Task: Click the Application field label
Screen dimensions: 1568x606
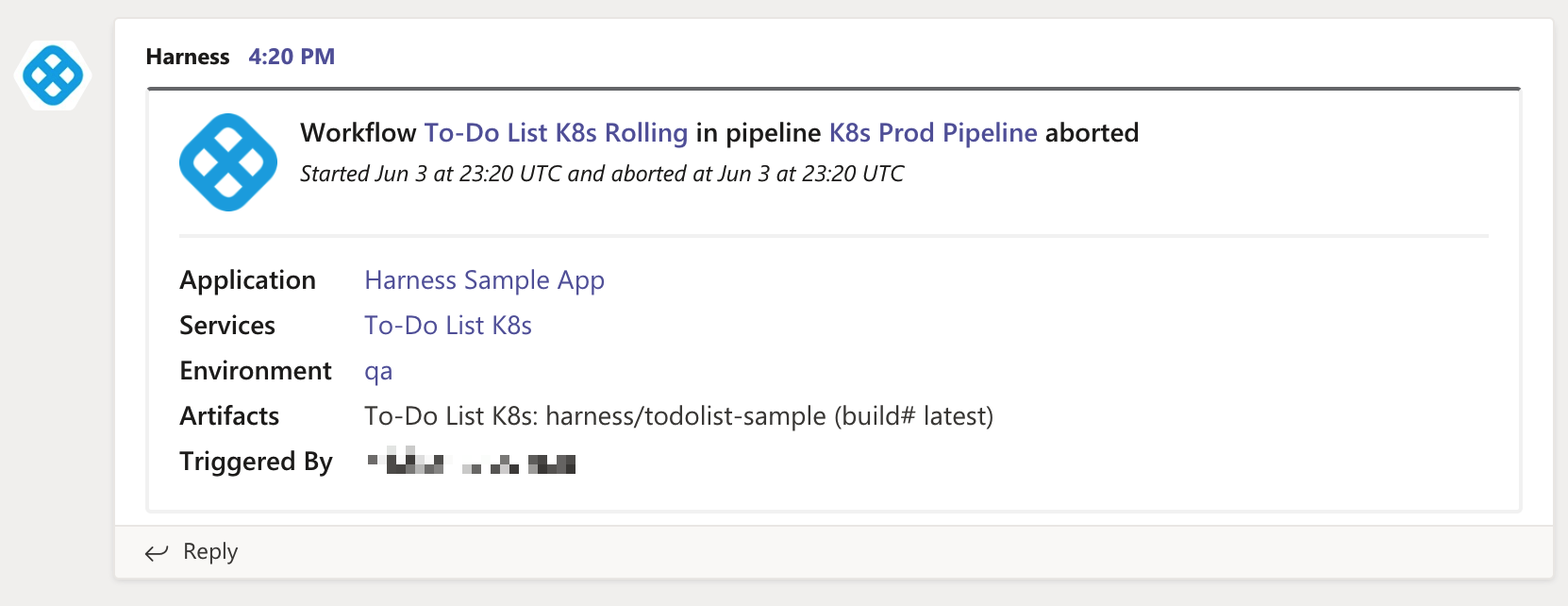Action: [248, 280]
